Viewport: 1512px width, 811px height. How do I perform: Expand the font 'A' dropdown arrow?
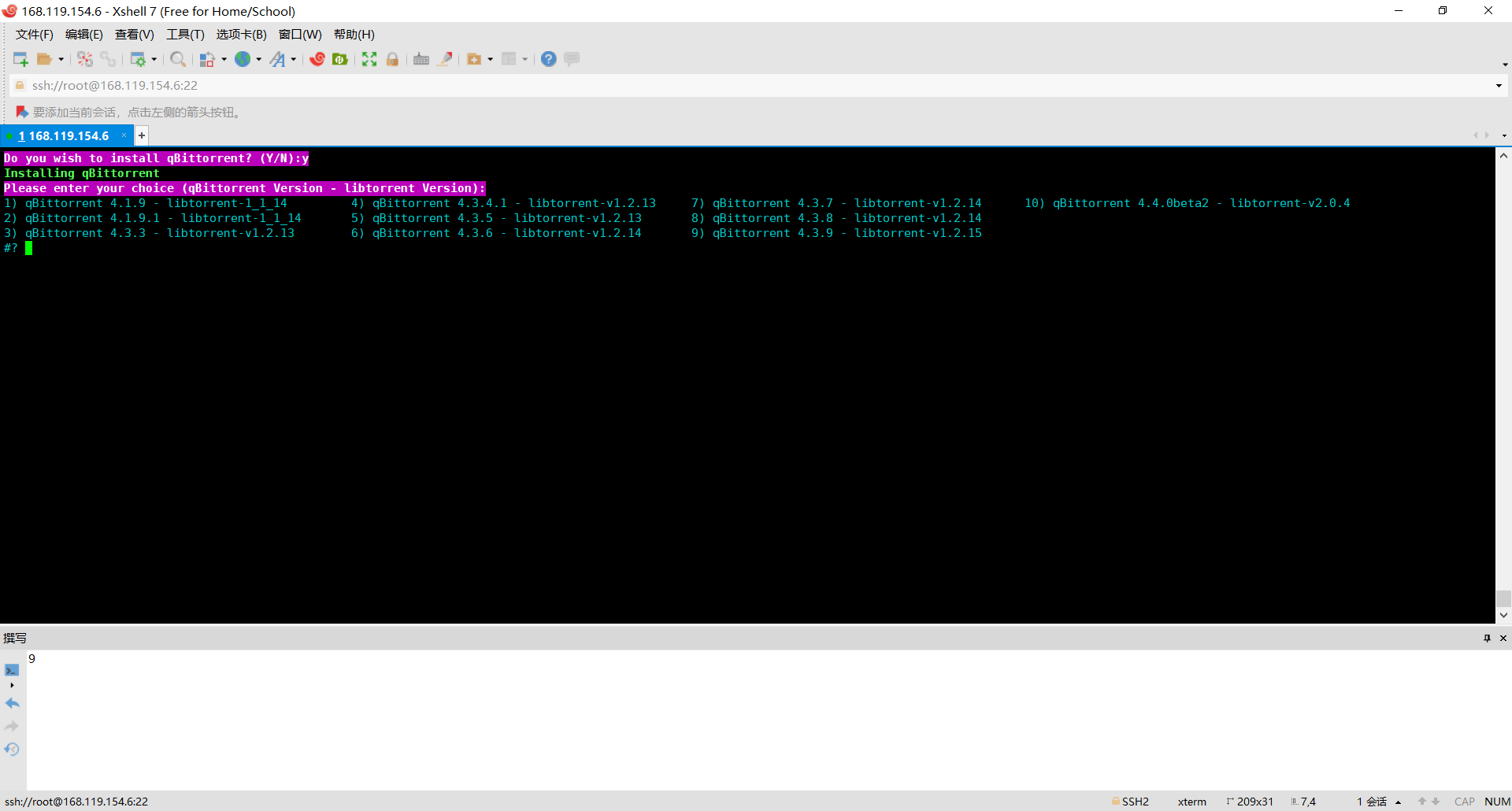[294, 60]
